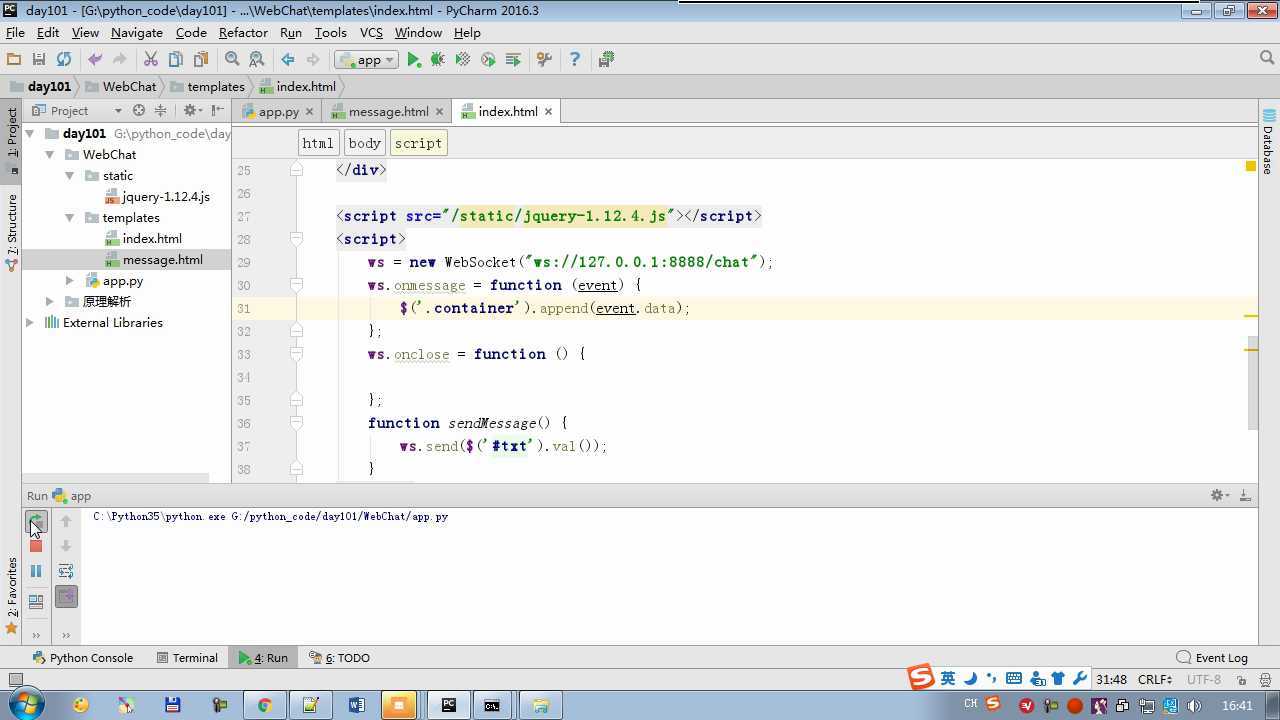
Task: Click the Open folder toolbar icon
Action: (14, 60)
